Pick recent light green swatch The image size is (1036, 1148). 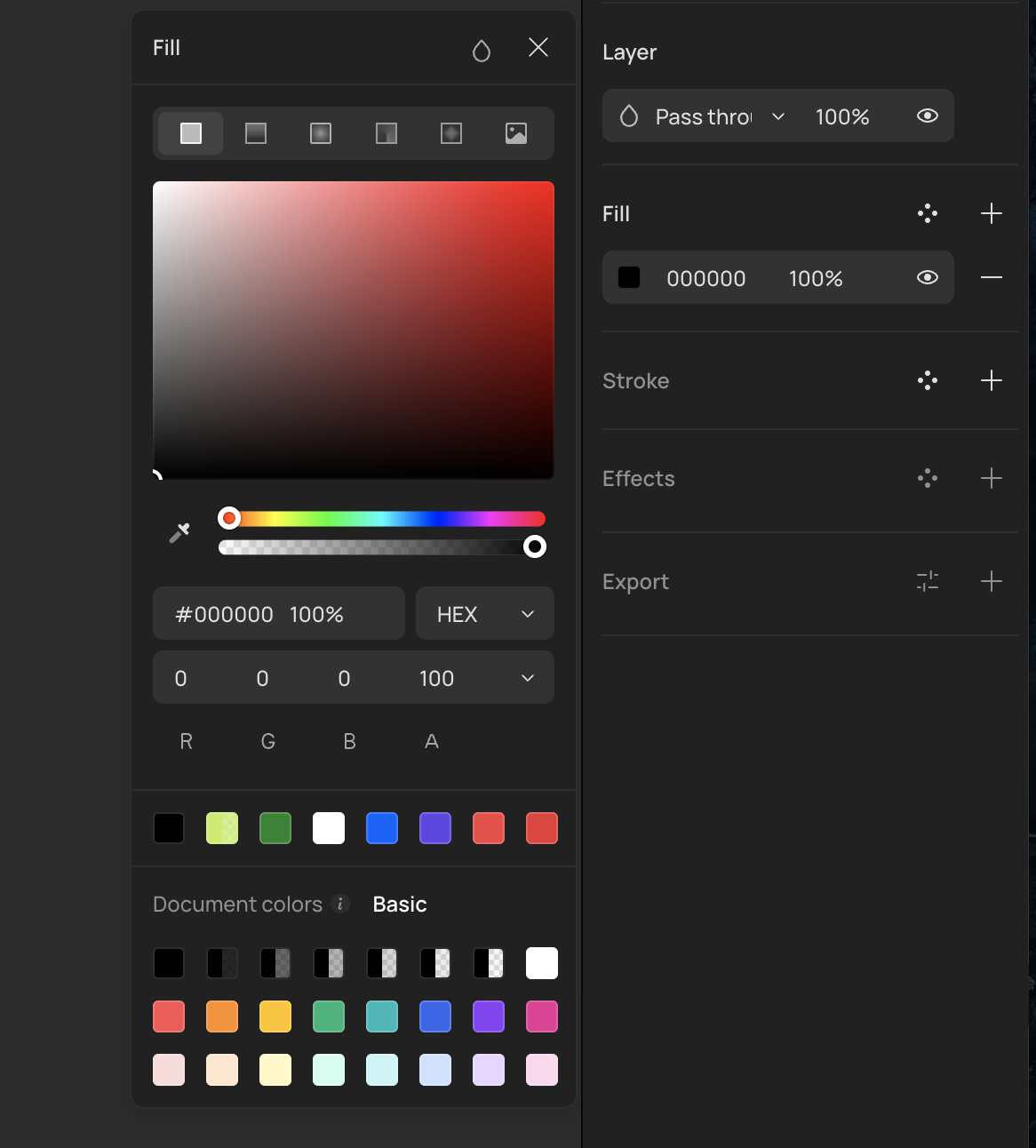[222, 828]
